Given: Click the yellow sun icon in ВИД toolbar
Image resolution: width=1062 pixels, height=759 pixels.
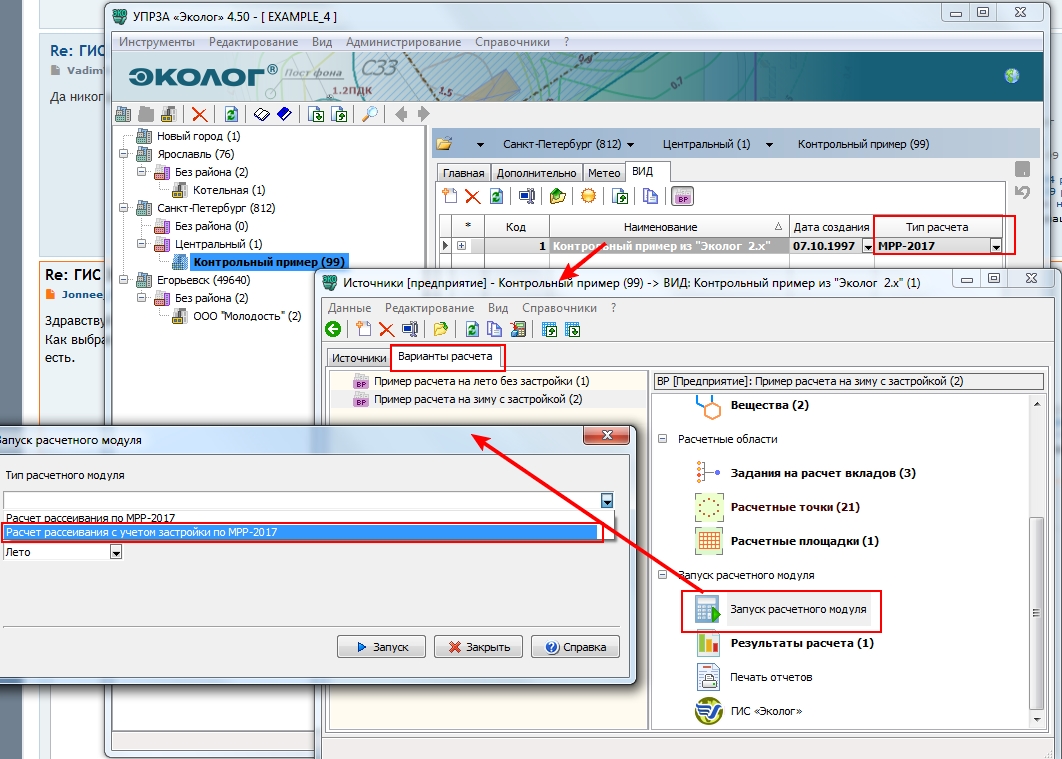Looking at the screenshot, I should 588,196.
